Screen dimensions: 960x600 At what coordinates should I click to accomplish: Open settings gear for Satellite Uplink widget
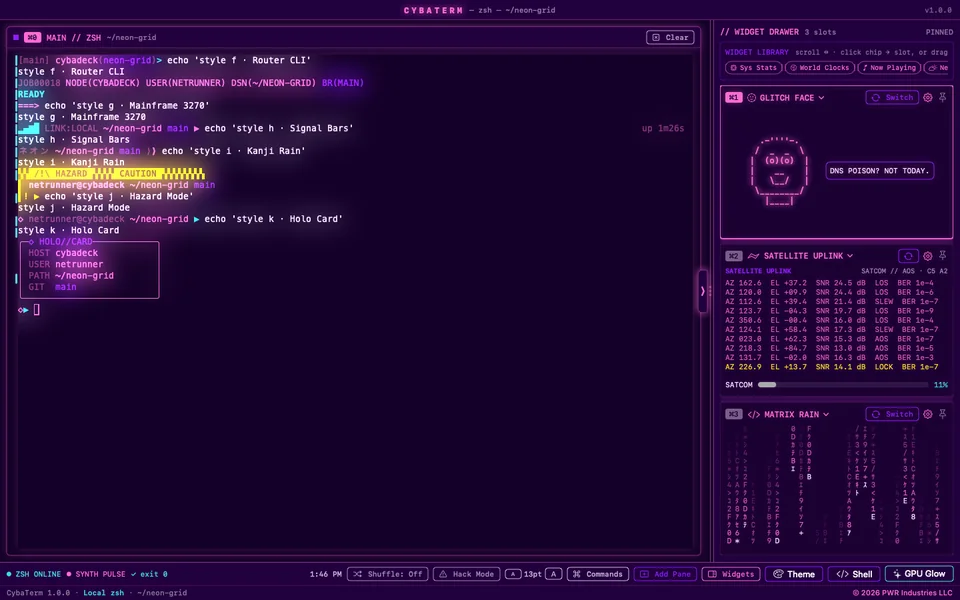click(928, 256)
